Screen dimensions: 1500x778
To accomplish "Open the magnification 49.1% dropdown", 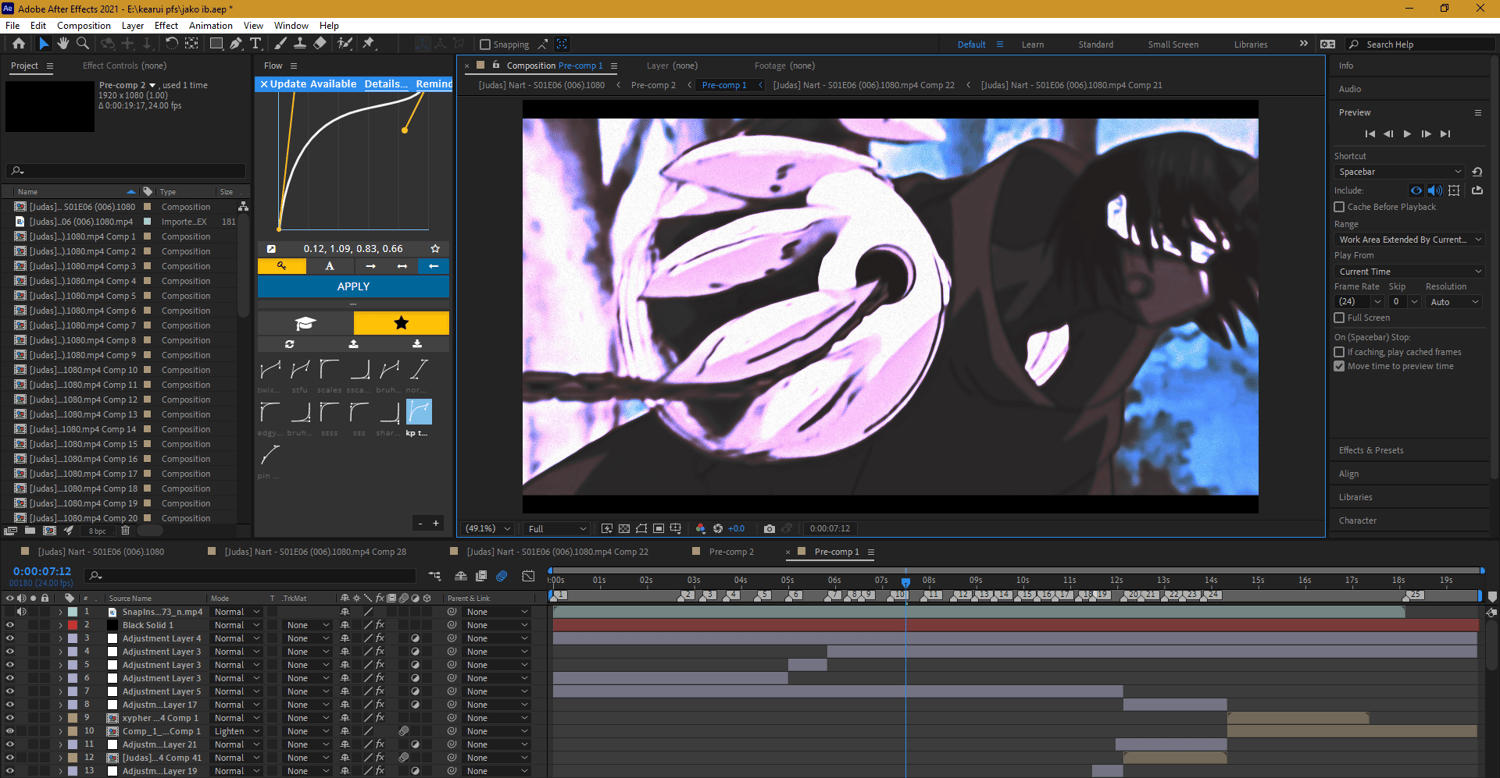I will tap(487, 528).
